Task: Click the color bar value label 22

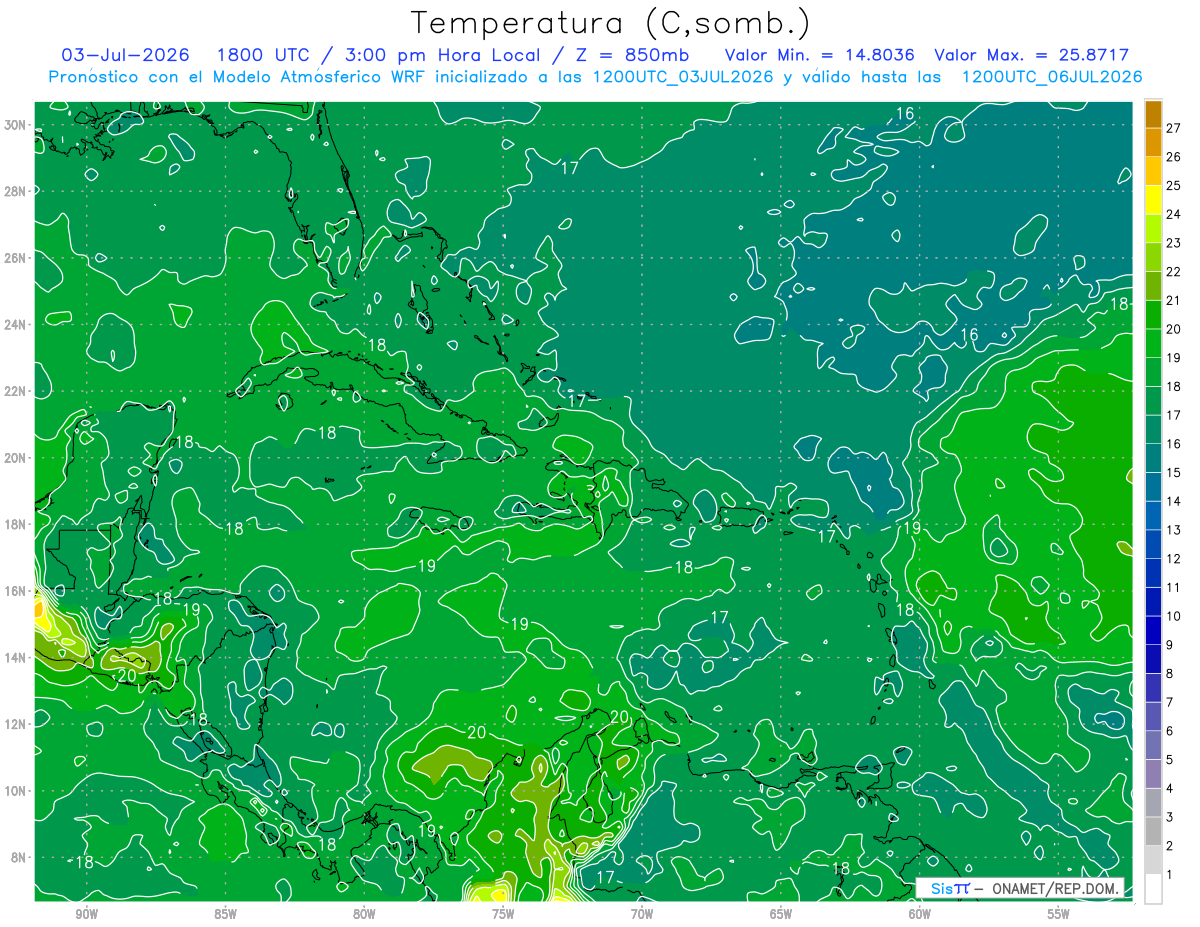Action: click(x=1174, y=272)
